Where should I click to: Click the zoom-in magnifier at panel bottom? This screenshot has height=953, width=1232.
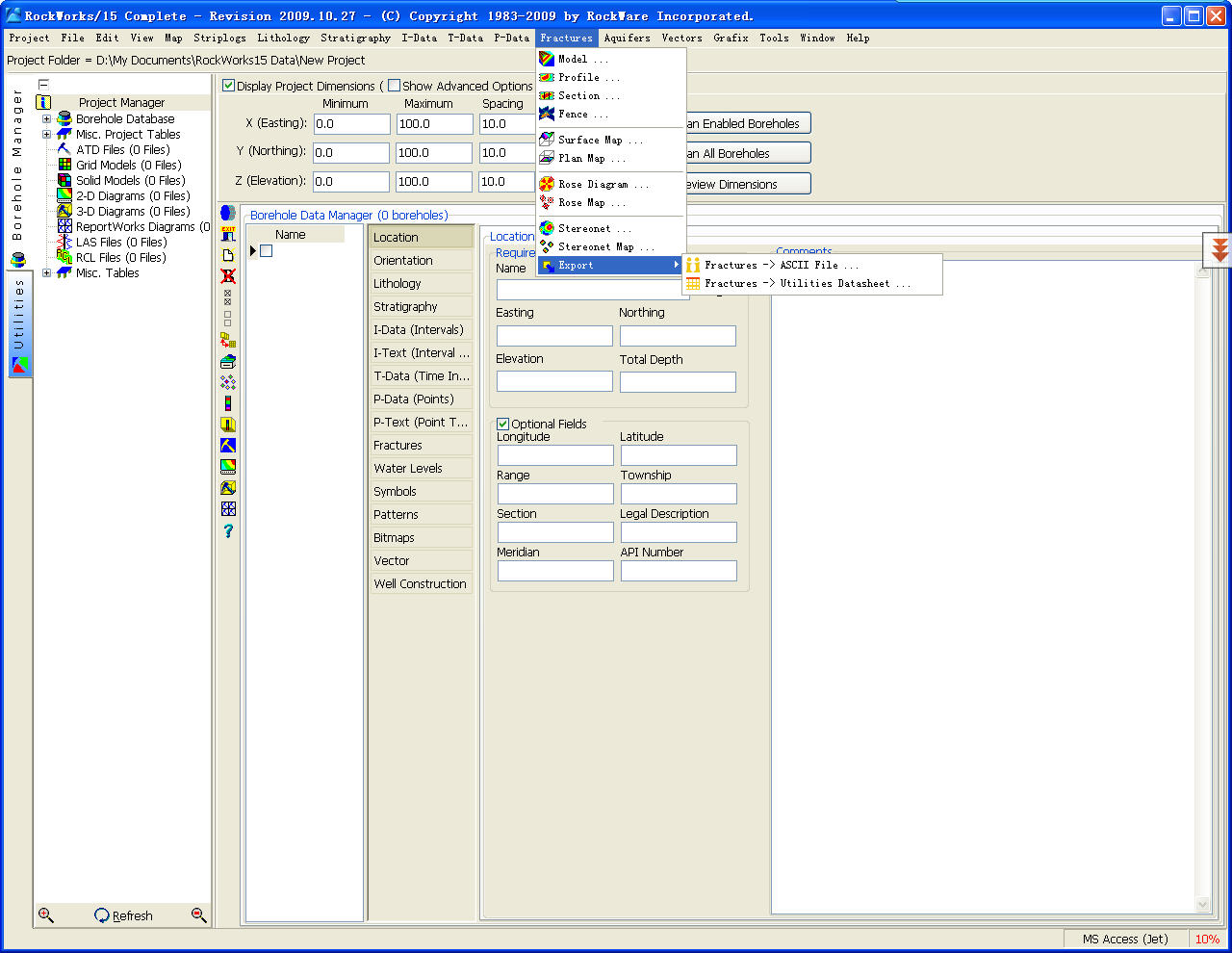point(45,915)
